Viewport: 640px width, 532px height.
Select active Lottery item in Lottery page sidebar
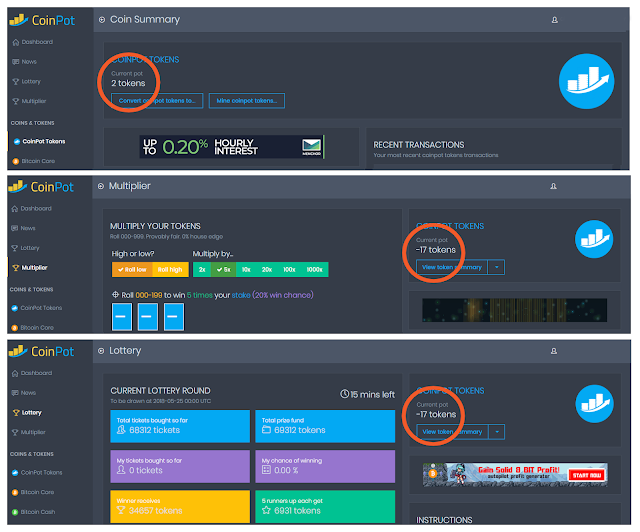coord(27,413)
